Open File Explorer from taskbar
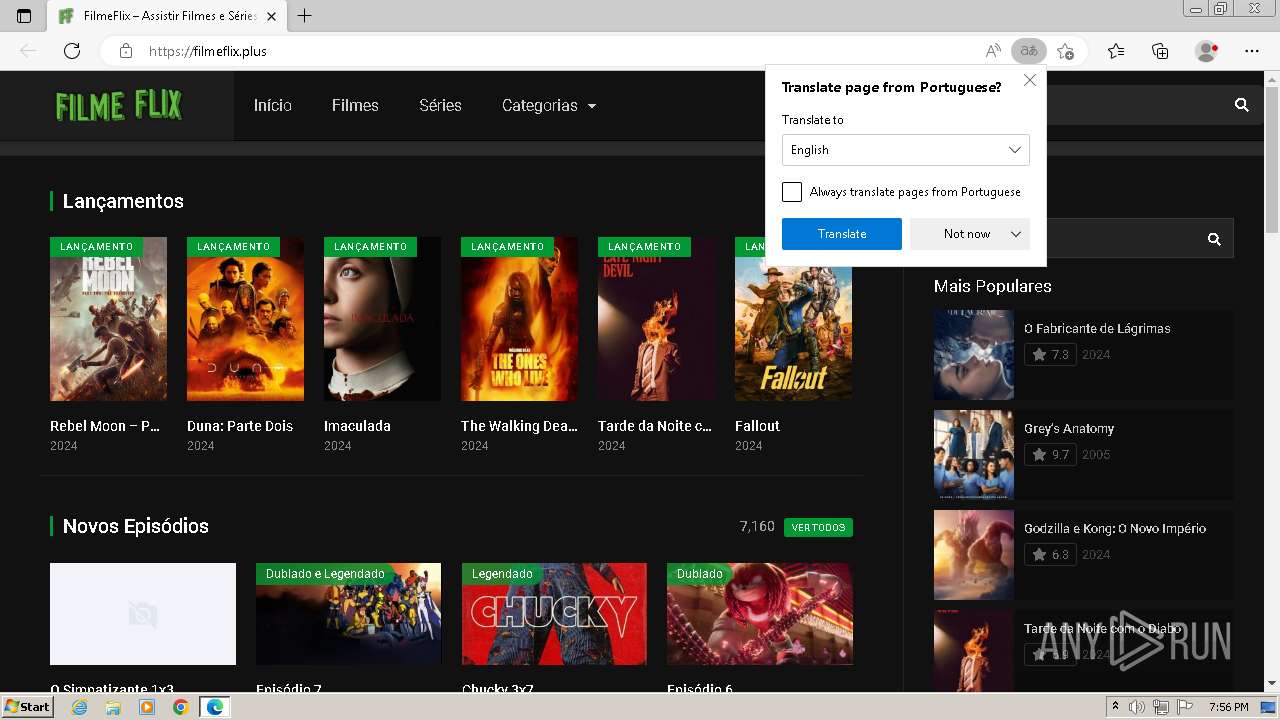Image resolution: width=1280 pixels, height=720 pixels. 113,707
